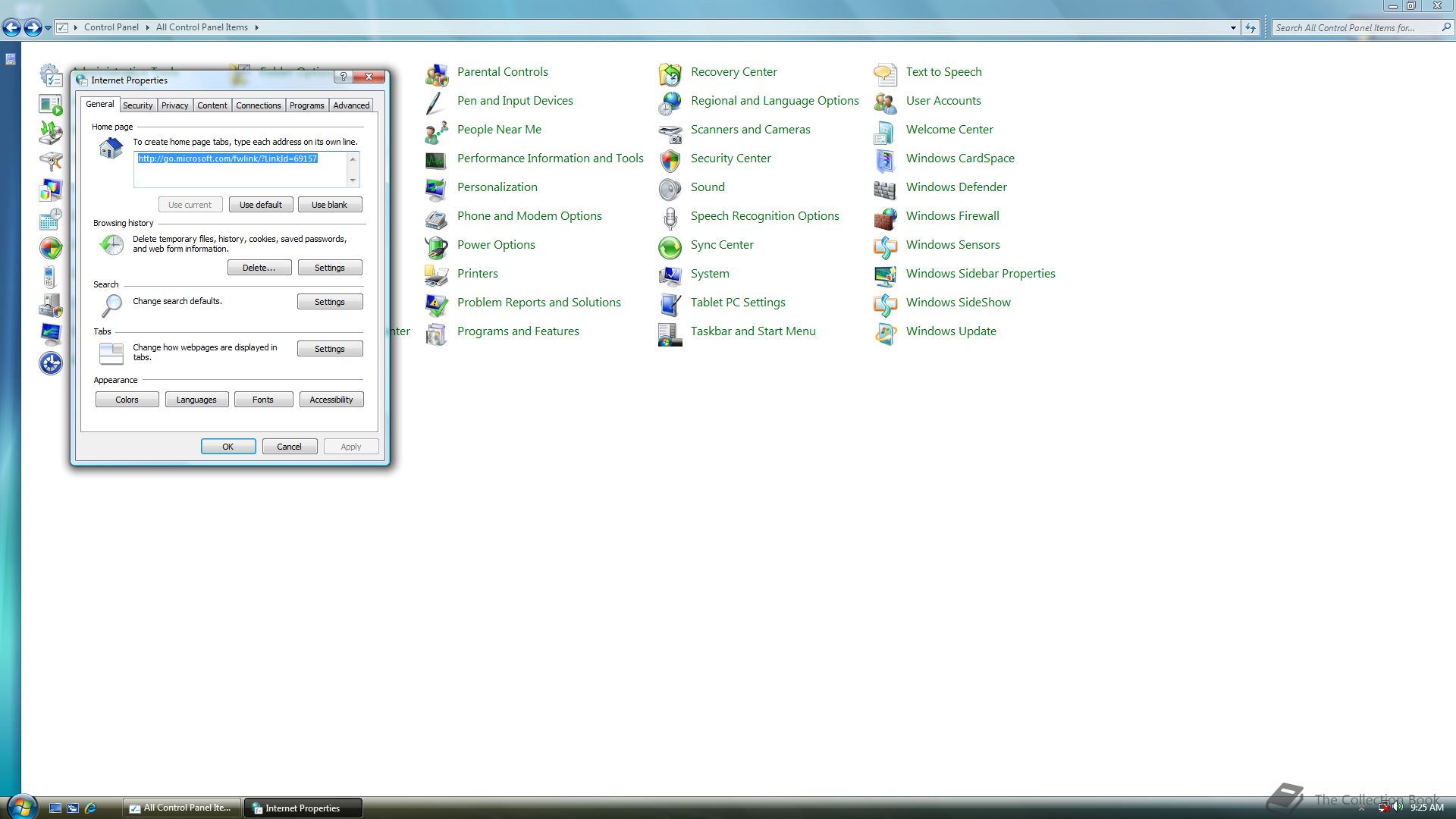Switch to the Advanced tab
The height and width of the screenshot is (819, 1456).
[x=351, y=105]
